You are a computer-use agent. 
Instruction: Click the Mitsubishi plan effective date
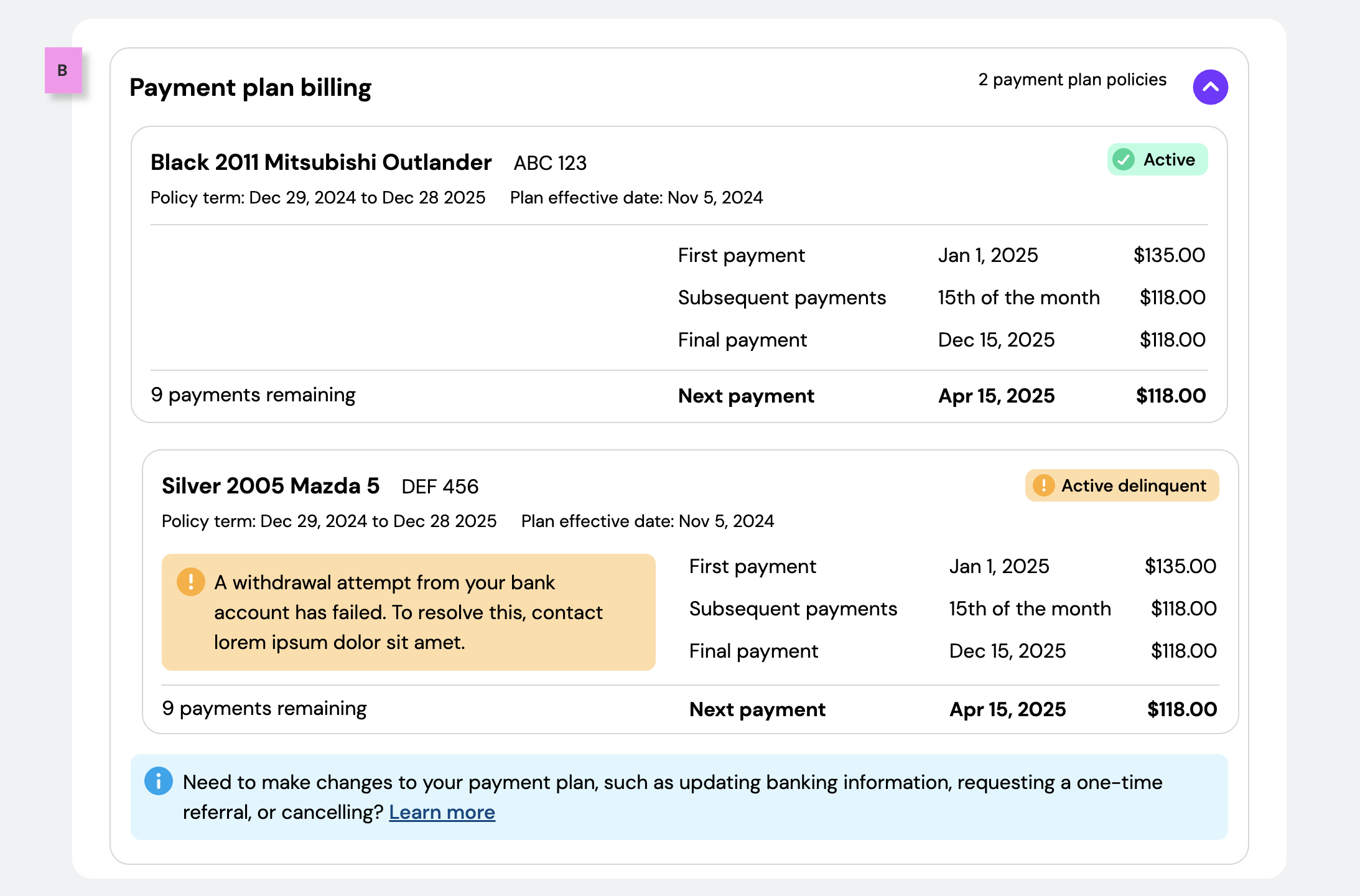tap(636, 198)
